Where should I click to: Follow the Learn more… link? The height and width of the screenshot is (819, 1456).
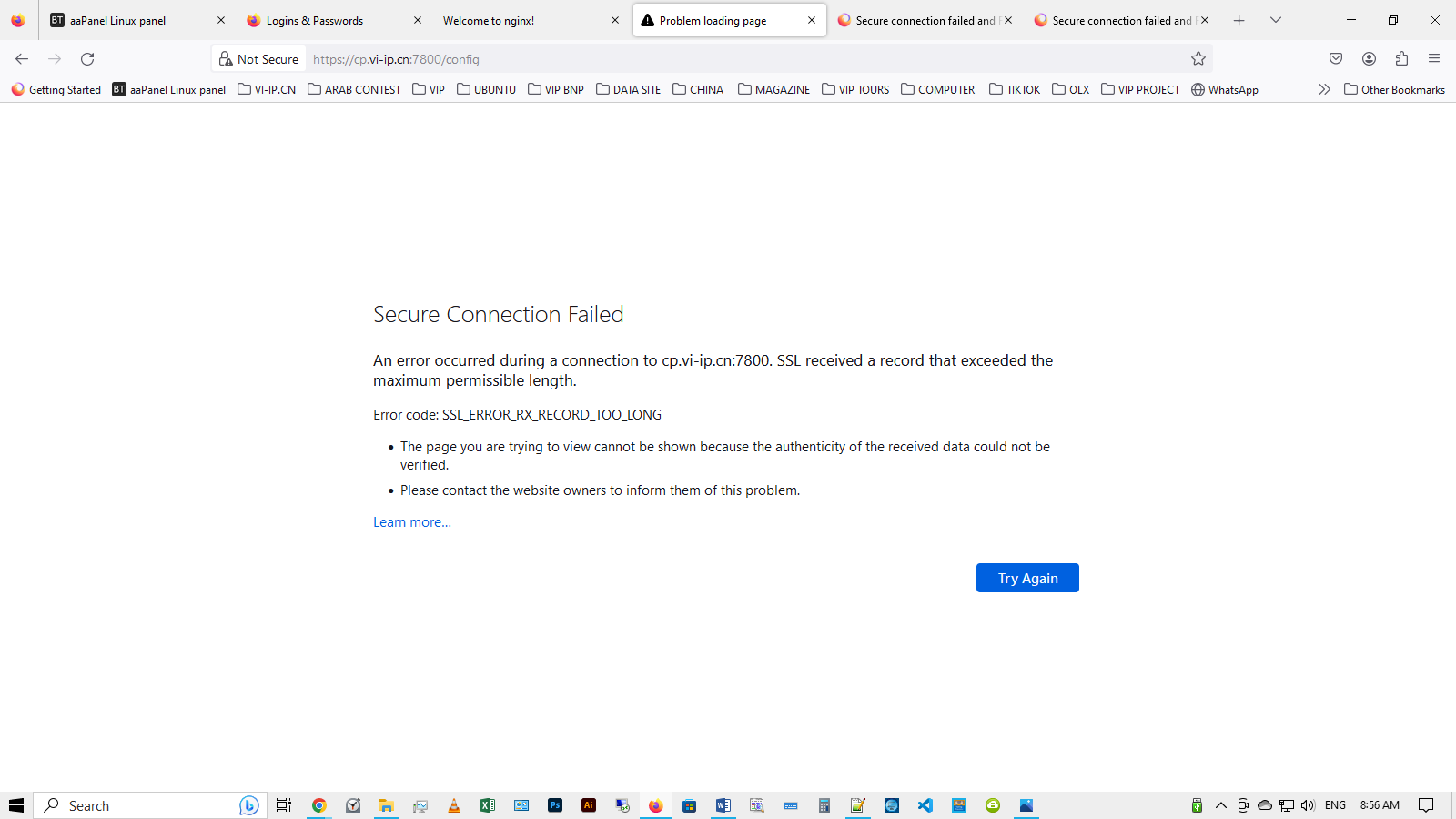pyautogui.click(x=412, y=522)
